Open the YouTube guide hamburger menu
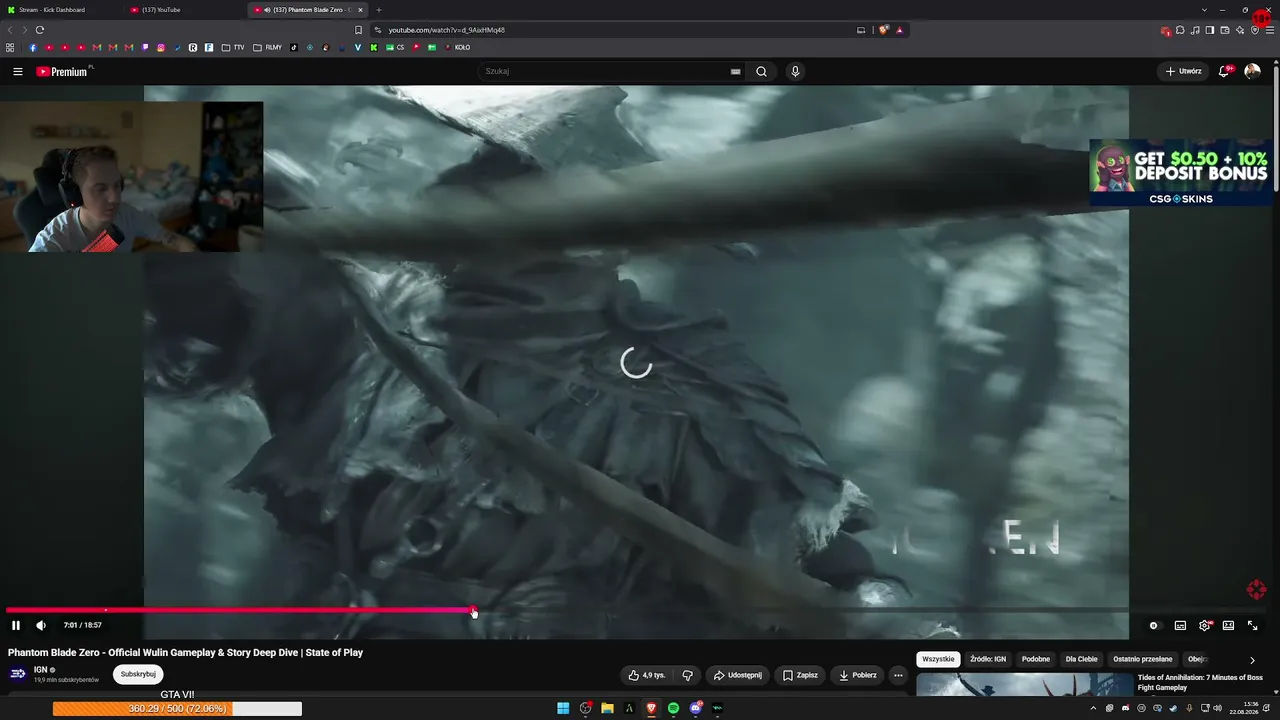Image resolution: width=1280 pixels, height=720 pixels. (x=17, y=72)
